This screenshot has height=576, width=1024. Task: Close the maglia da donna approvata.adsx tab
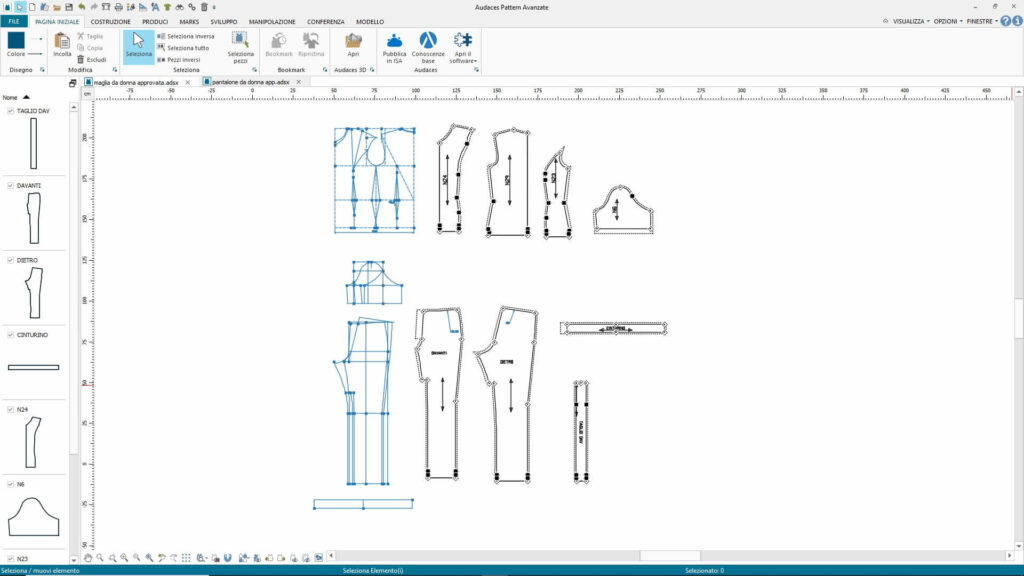click(x=187, y=82)
